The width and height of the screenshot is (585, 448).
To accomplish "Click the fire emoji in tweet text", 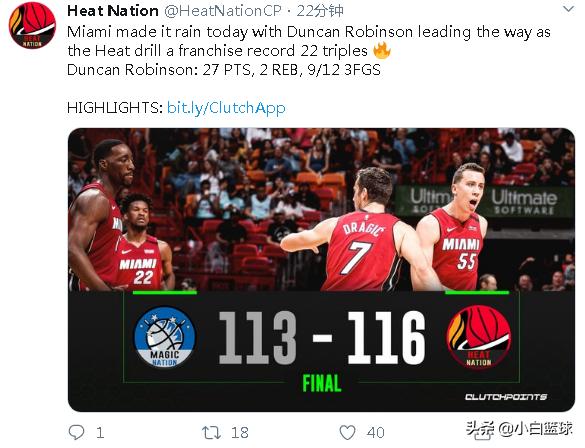I will tap(382, 50).
